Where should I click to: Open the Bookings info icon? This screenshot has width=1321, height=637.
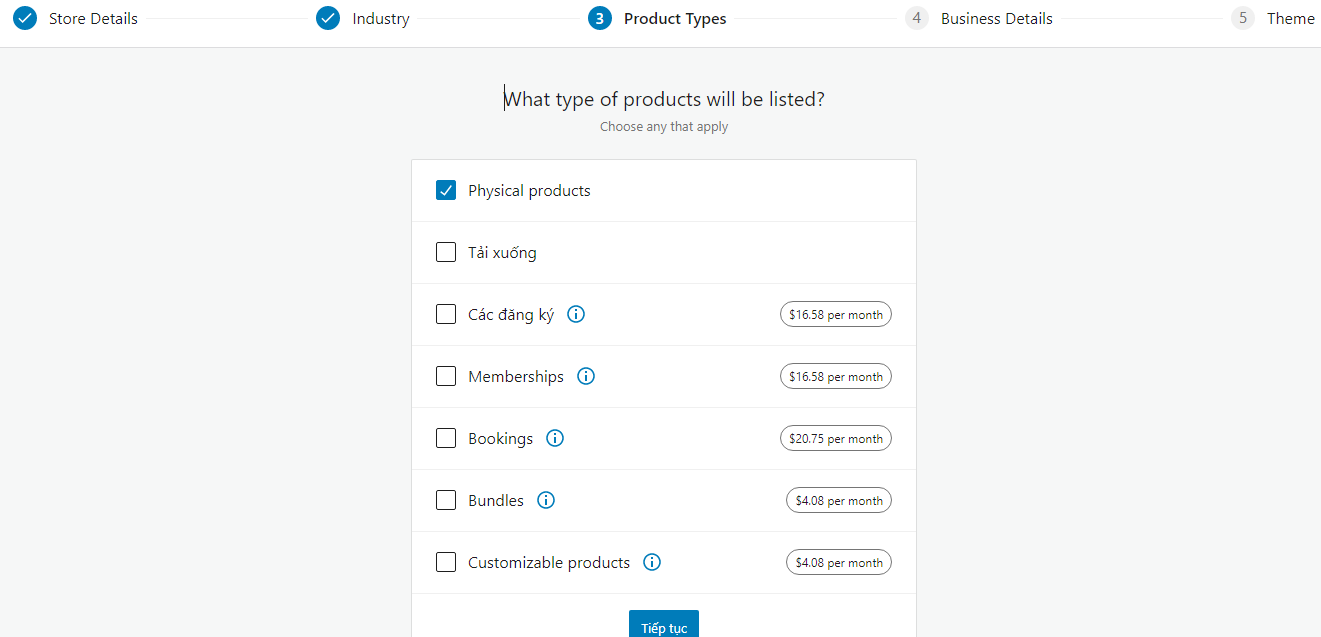[555, 438]
